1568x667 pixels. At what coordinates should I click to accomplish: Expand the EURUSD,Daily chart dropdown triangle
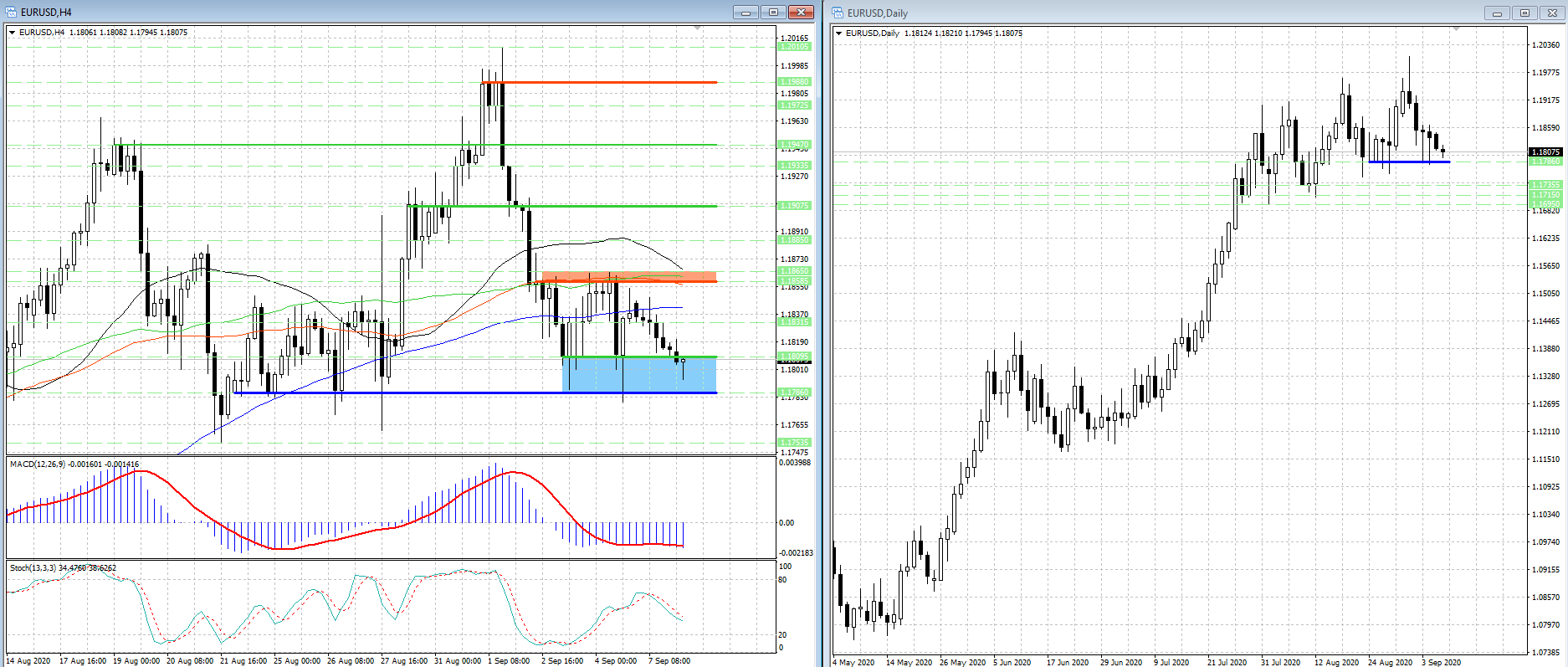pos(839,33)
